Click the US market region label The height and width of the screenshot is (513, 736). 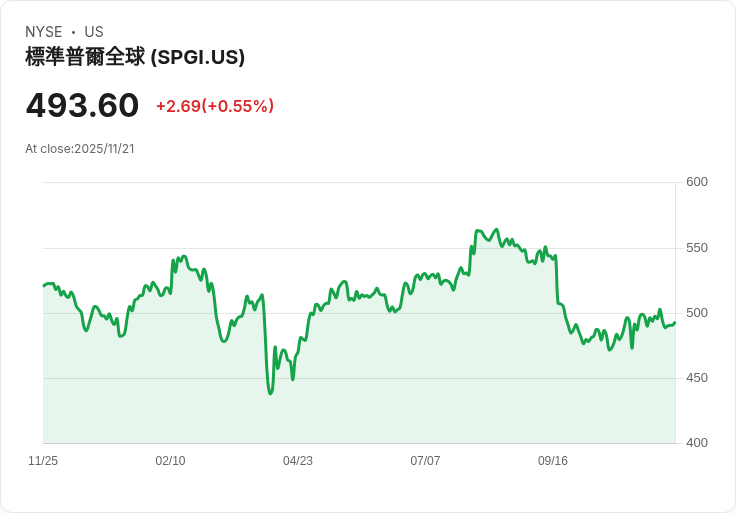point(94,32)
